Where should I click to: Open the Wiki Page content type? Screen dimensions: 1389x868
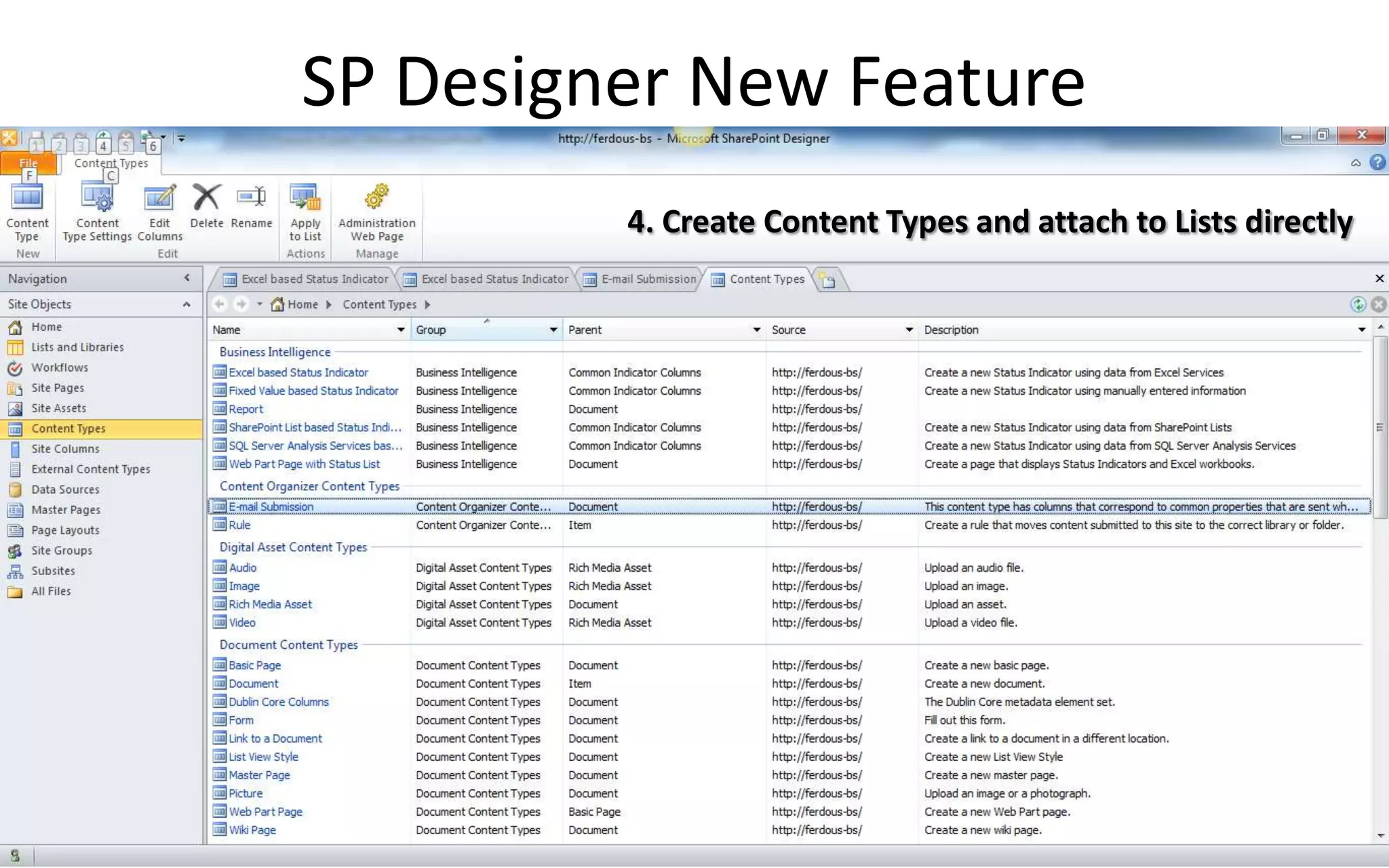(252, 830)
